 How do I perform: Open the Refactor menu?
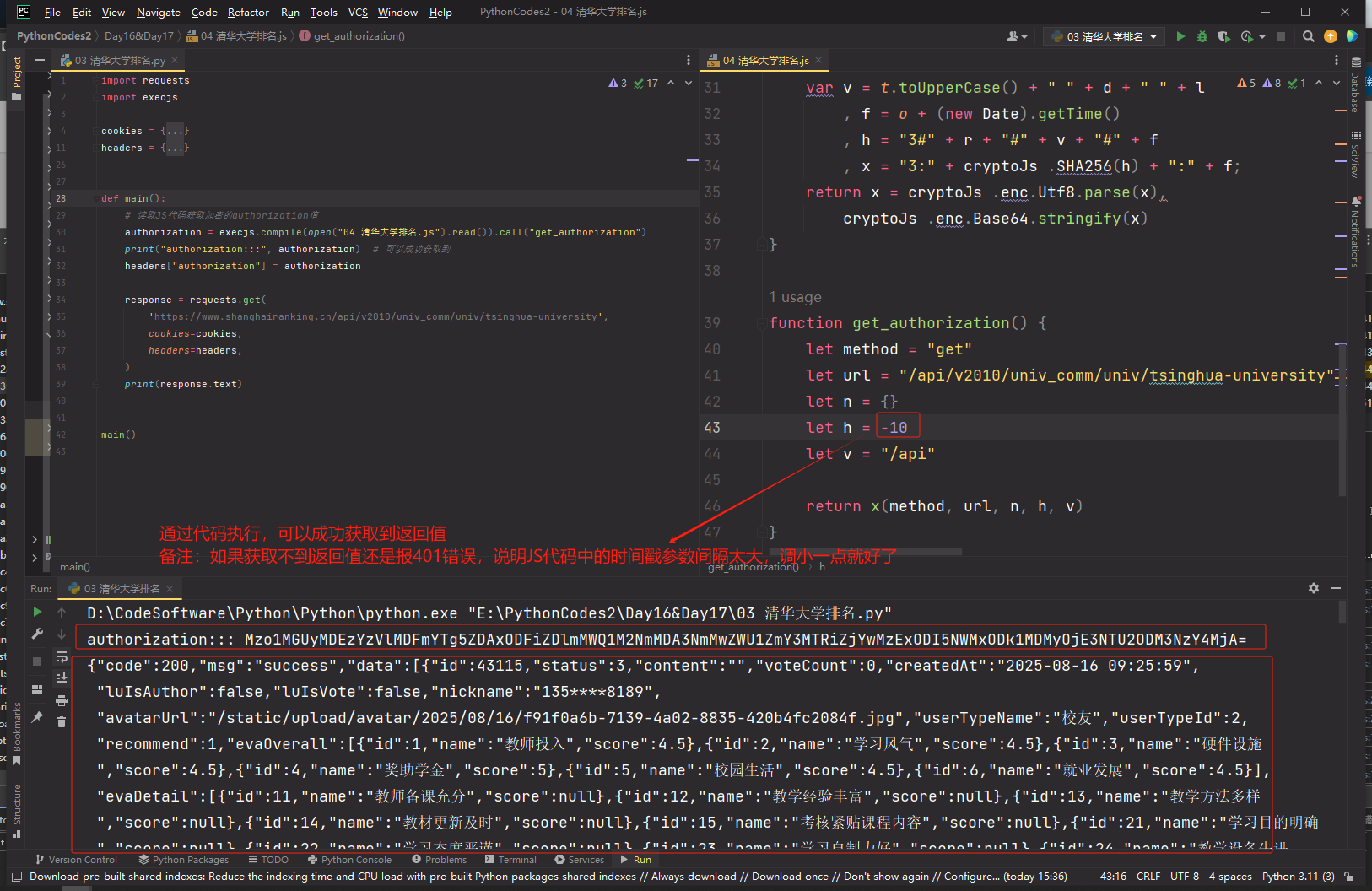[248, 12]
